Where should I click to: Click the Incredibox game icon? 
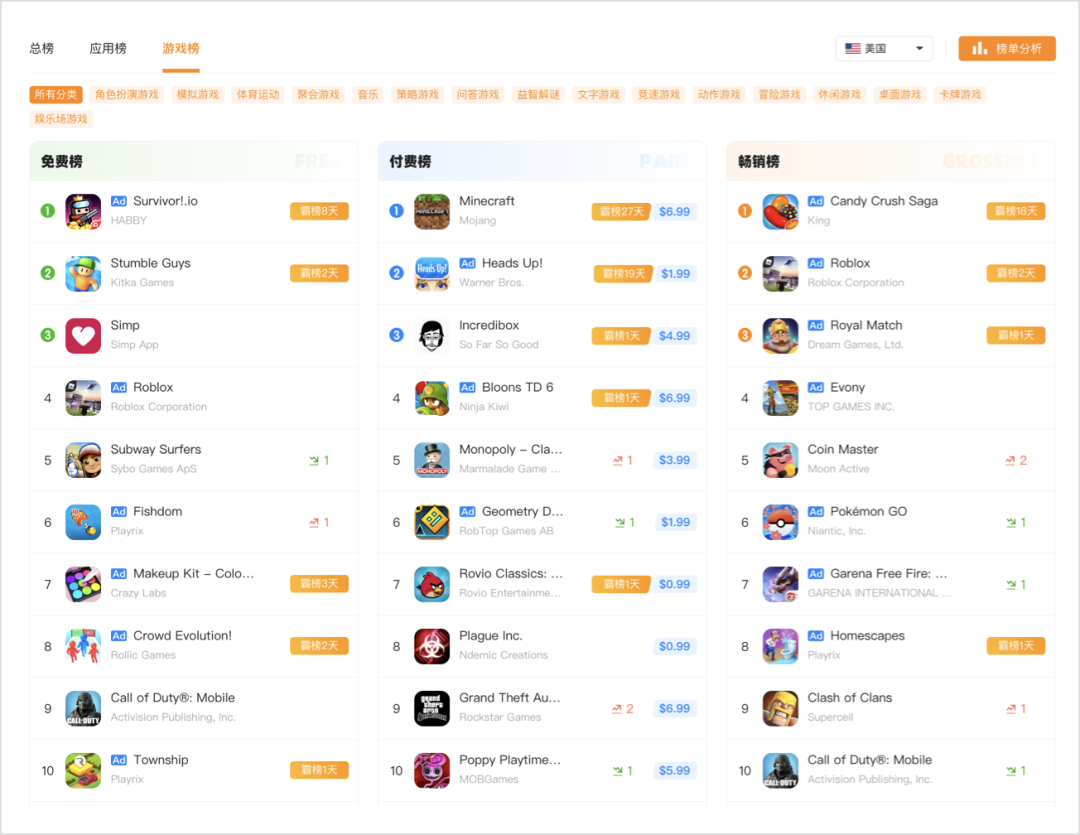(432, 336)
